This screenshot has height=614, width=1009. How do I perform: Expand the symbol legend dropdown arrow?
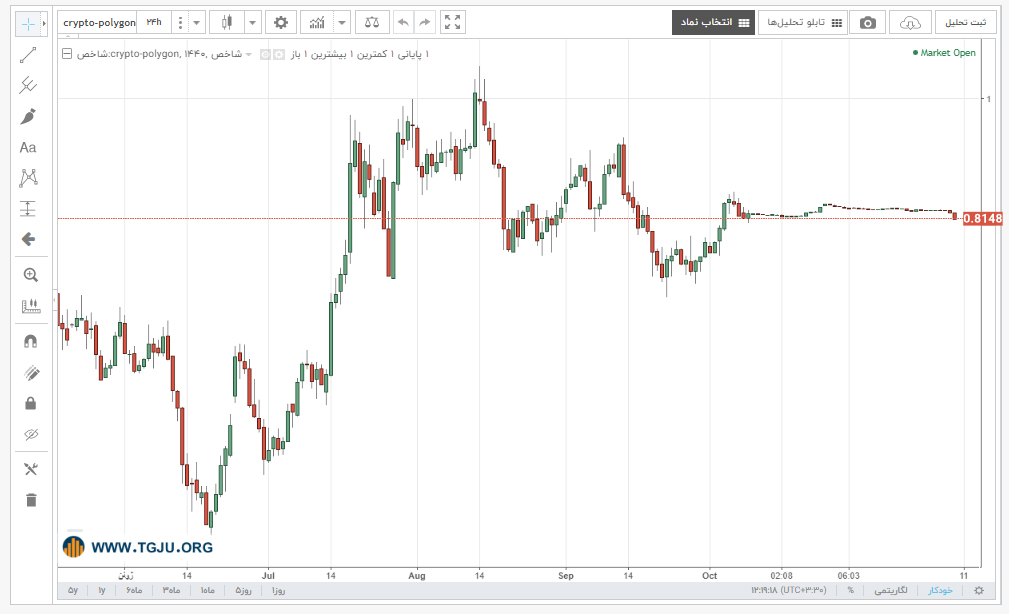tap(248, 54)
